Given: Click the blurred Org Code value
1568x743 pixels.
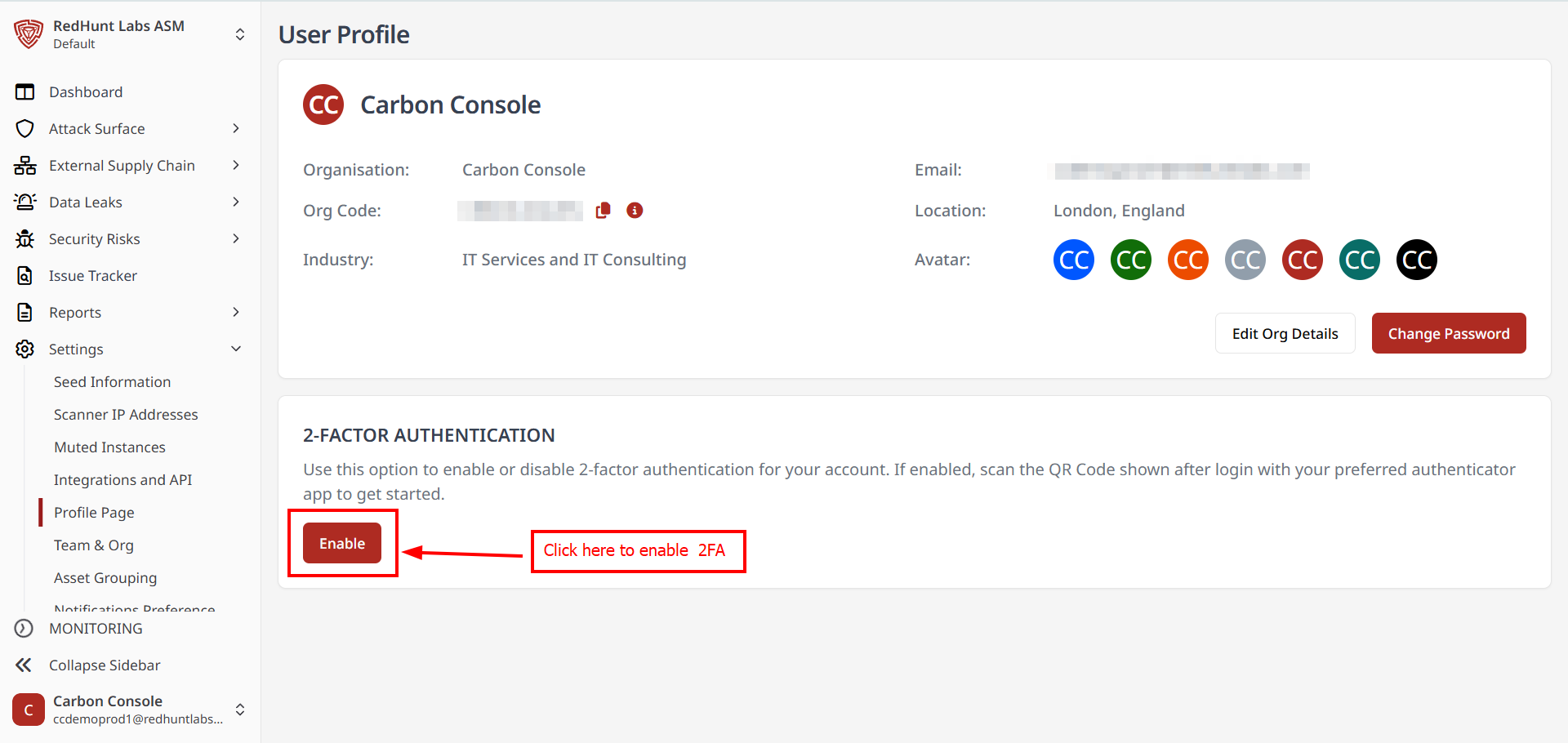Looking at the screenshot, I should pyautogui.click(x=520, y=211).
